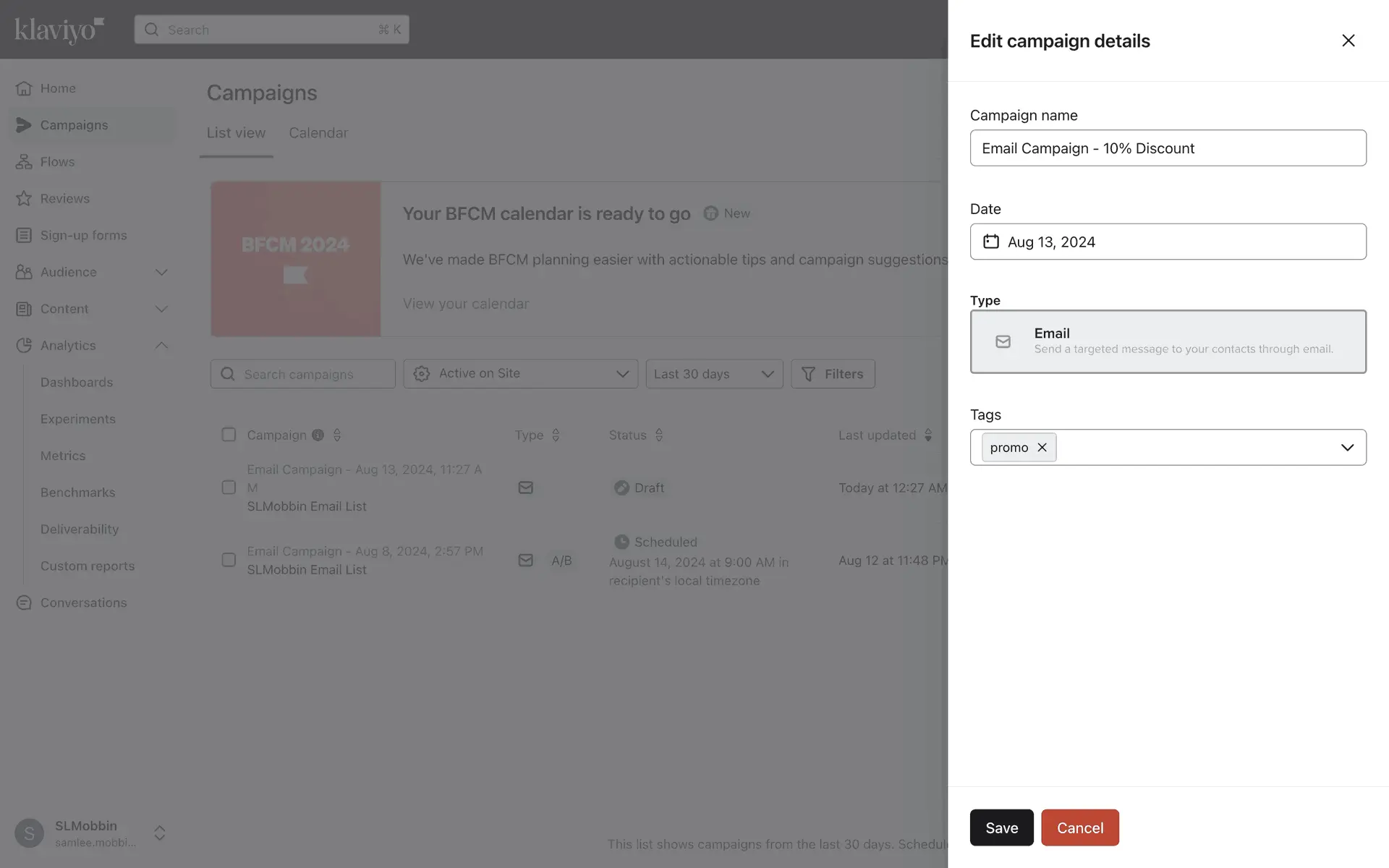
Task: Check the Aug 13 draft campaign checkbox
Action: coord(229,488)
